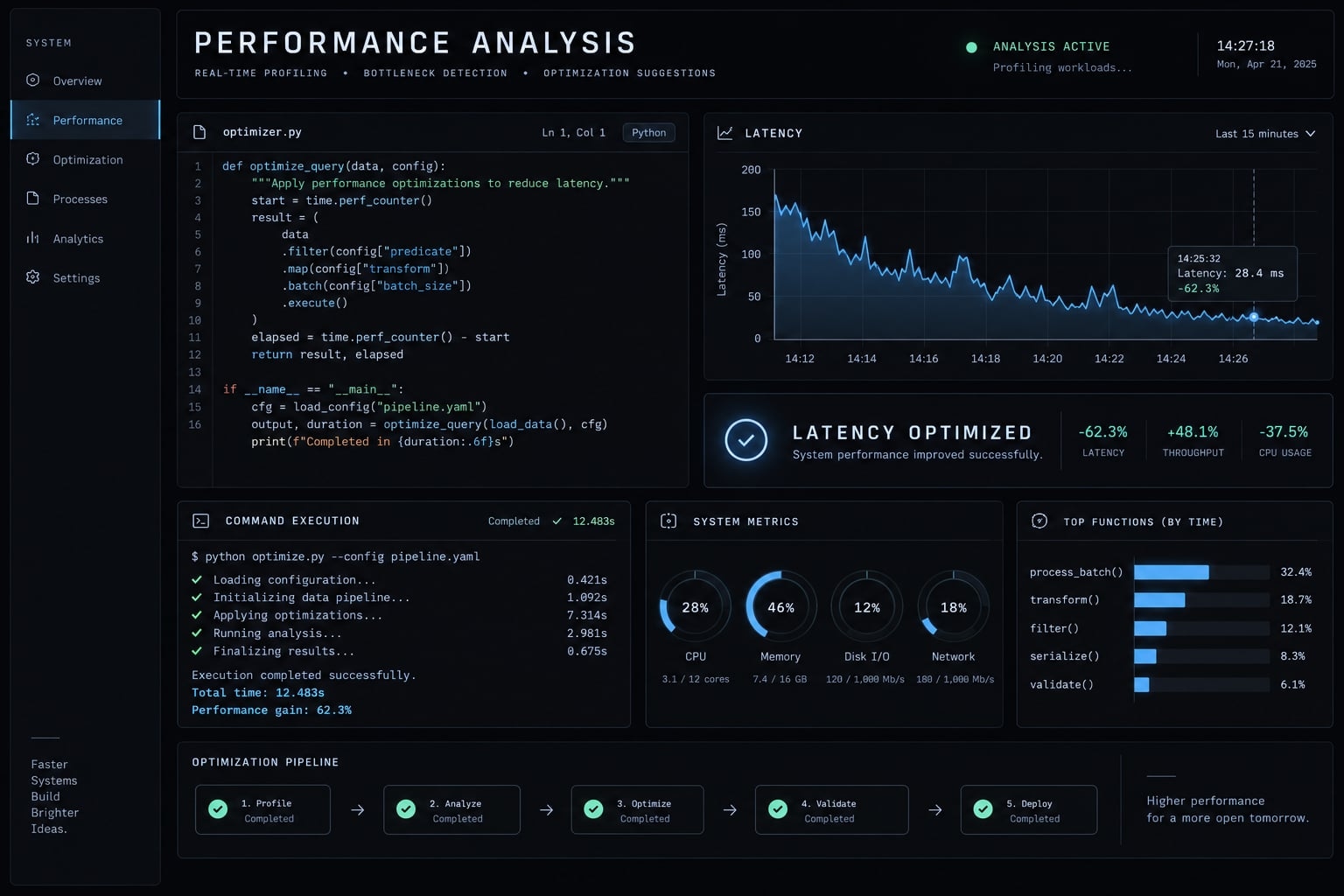Open the Last 15 minutes time range dropdown

(x=1265, y=134)
